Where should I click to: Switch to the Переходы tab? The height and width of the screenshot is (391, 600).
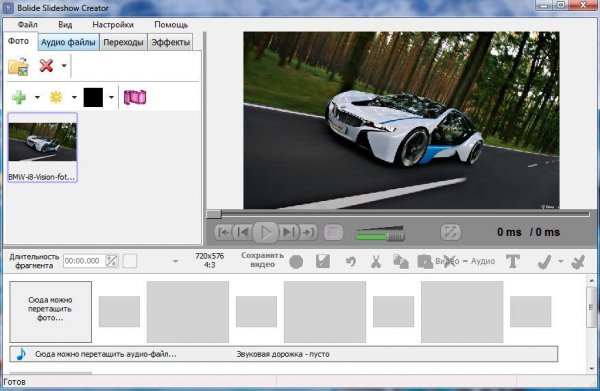pyautogui.click(x=123, y=42)
